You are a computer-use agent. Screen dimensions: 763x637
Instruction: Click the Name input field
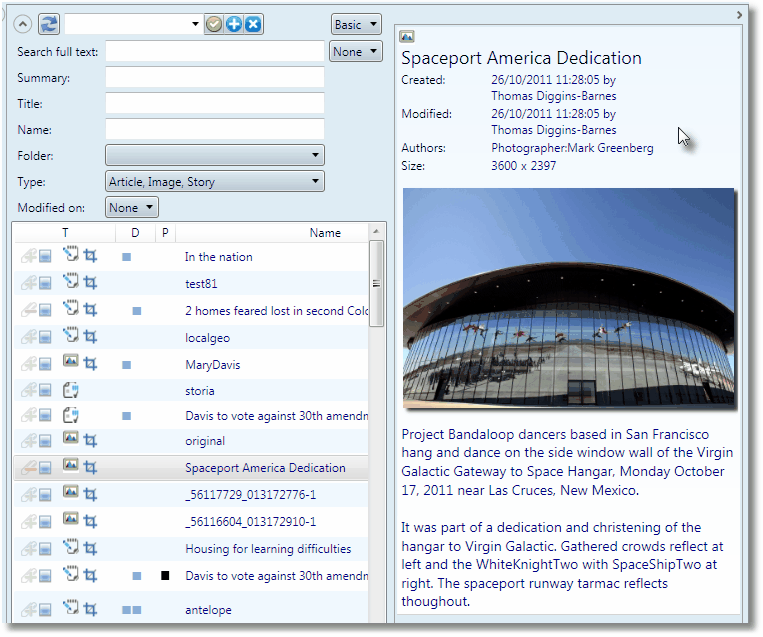tap(215, 129)
